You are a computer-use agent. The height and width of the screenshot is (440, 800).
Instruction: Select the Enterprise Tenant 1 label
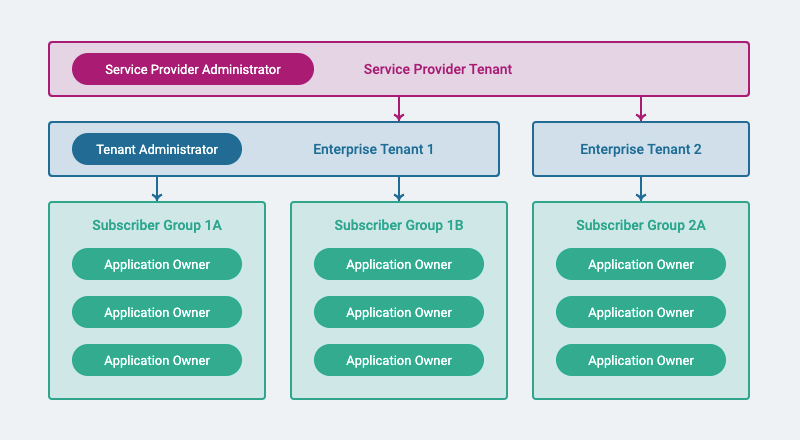point(374,149)
